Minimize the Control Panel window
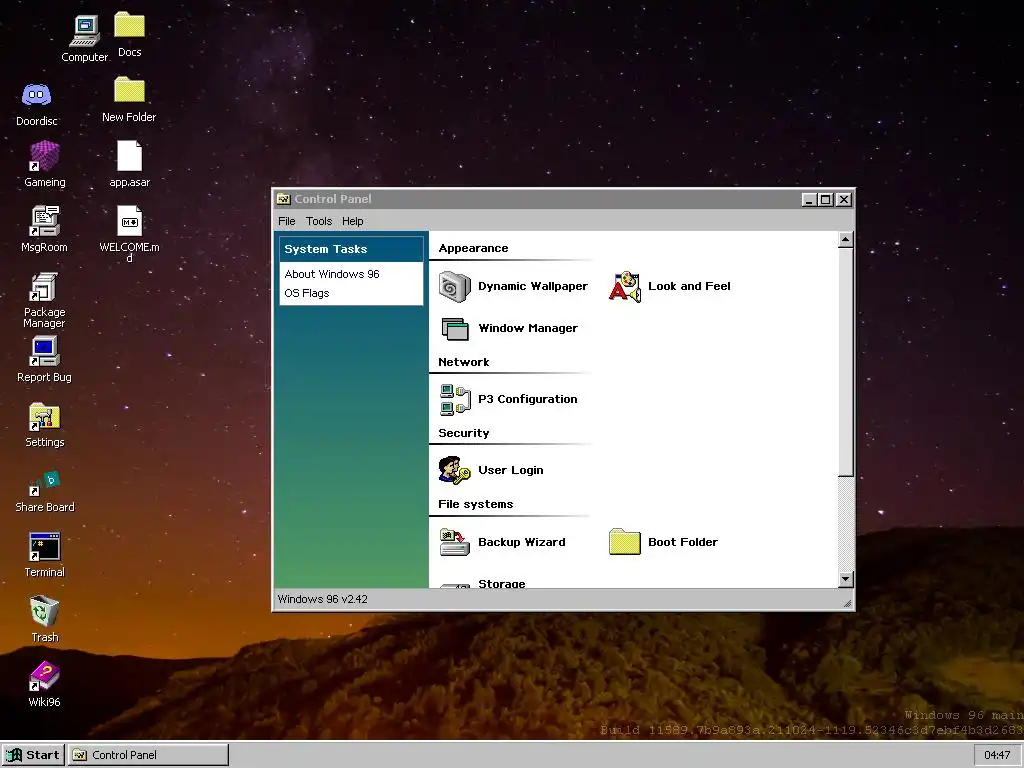Image resolution: width=1024 pixels, height=768 pixels. pos(809,200)
